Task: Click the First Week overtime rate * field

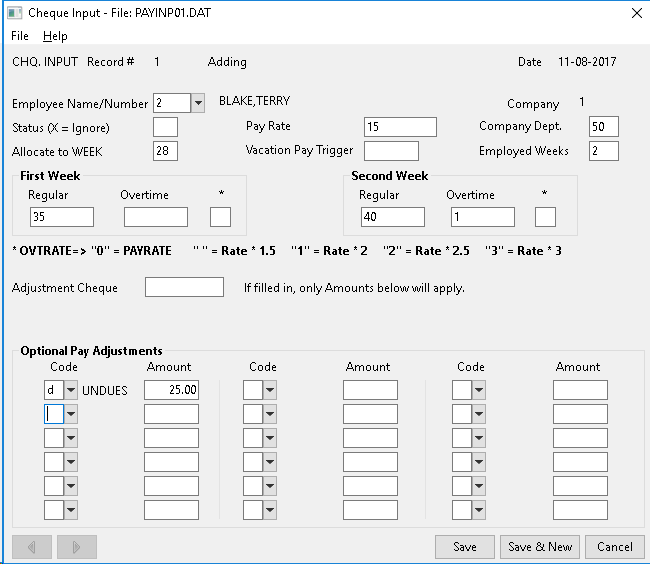Action: (x=220, y=217)
